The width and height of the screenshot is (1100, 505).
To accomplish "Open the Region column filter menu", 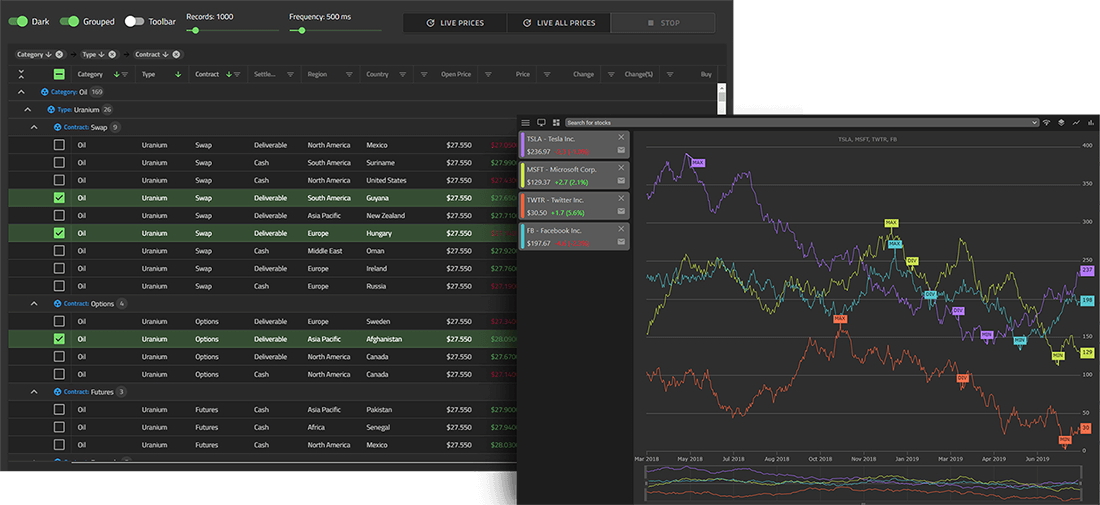I will (x=346, y=74).
